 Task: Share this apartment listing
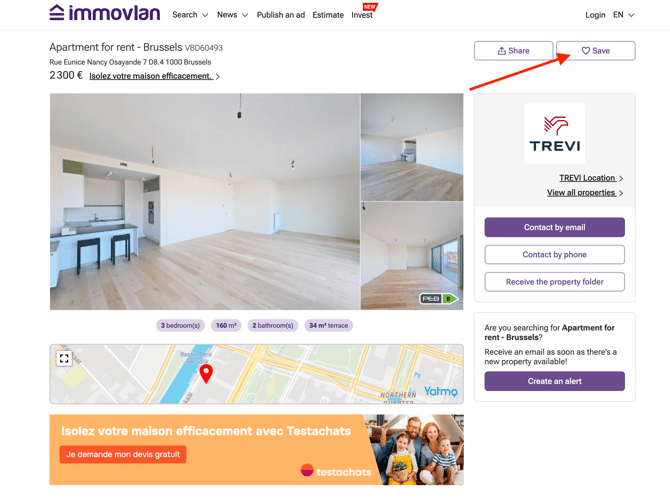[513, 51]
